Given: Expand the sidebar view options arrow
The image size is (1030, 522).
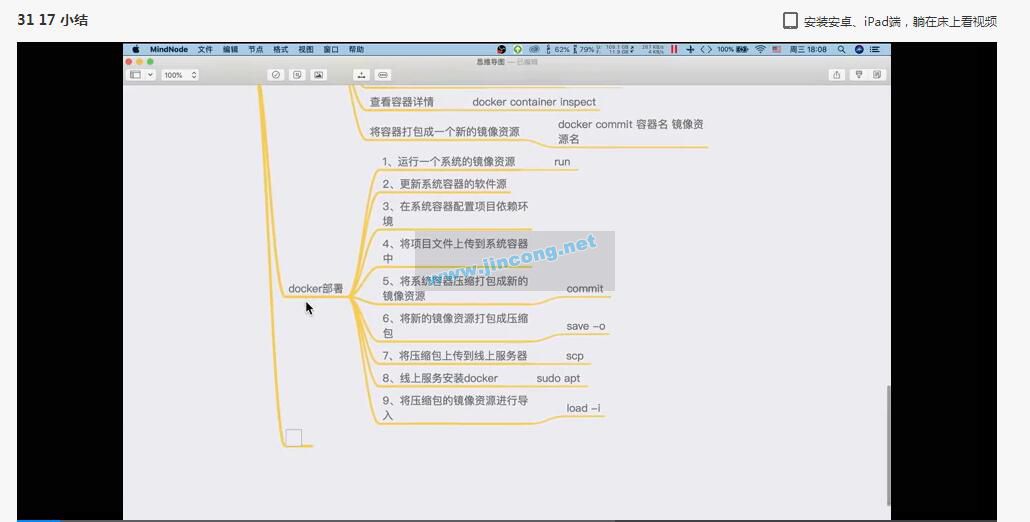Looking at the screenshot, I should [150, 75].
